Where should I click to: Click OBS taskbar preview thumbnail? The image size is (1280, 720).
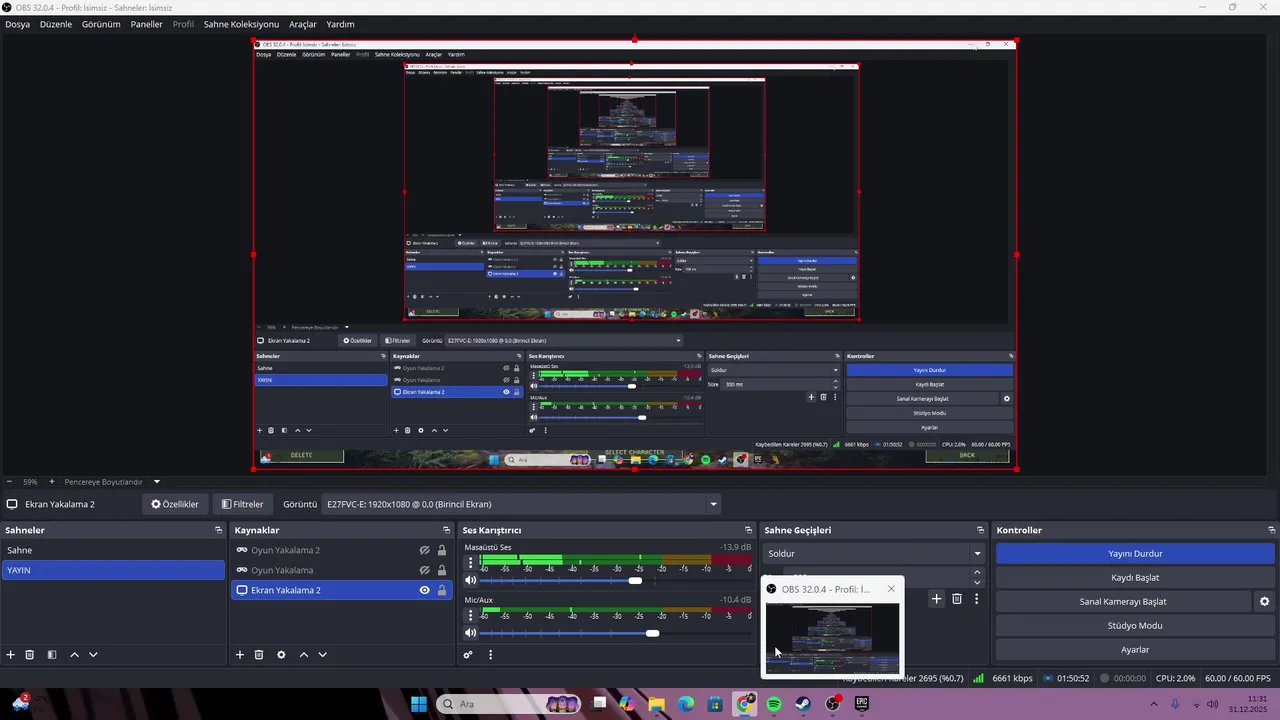(832, 638)
